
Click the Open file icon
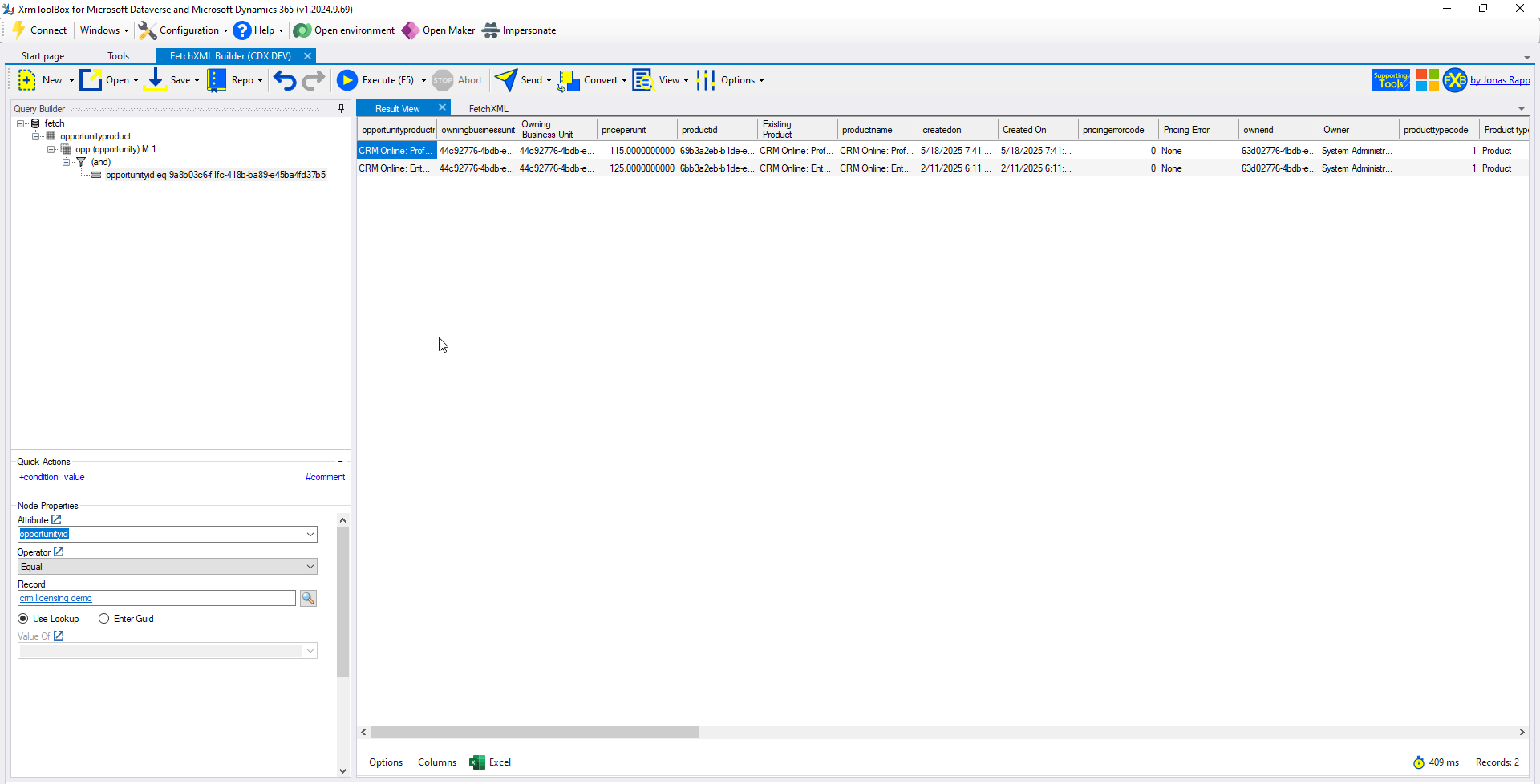(91, 80)
